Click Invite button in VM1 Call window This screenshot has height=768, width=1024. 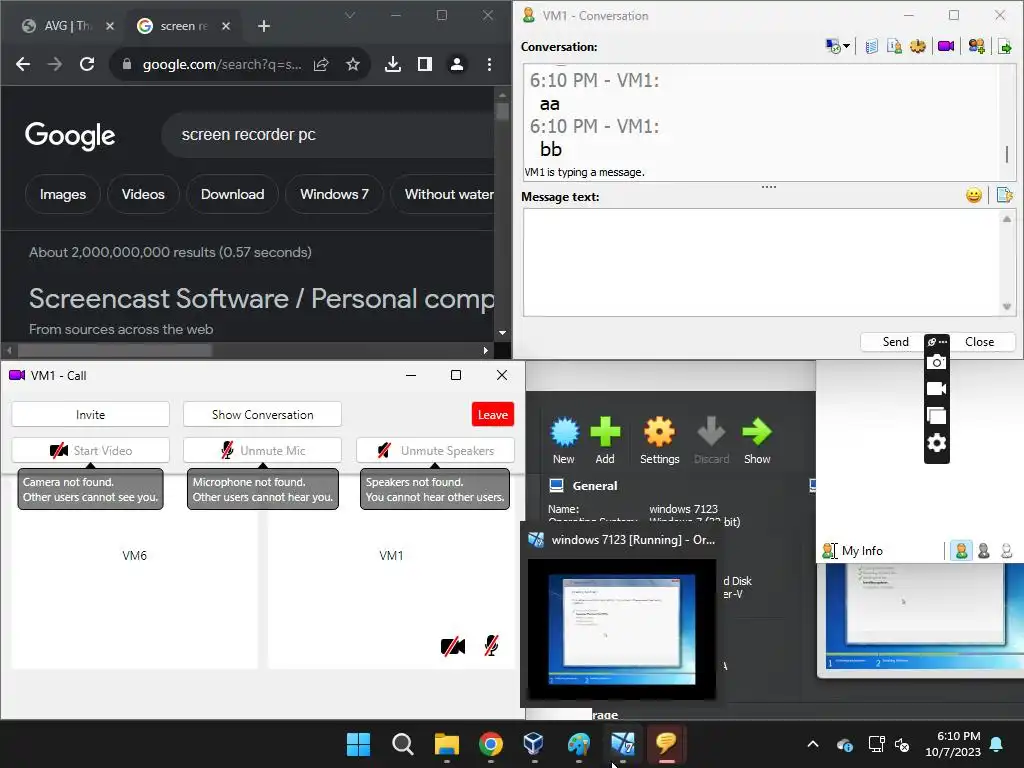click(x=90, y=415)
